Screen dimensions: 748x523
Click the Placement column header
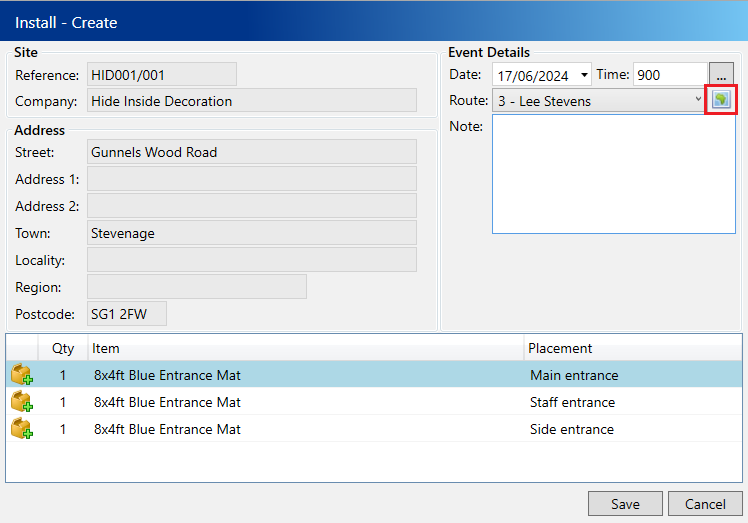tap(630, 348)
